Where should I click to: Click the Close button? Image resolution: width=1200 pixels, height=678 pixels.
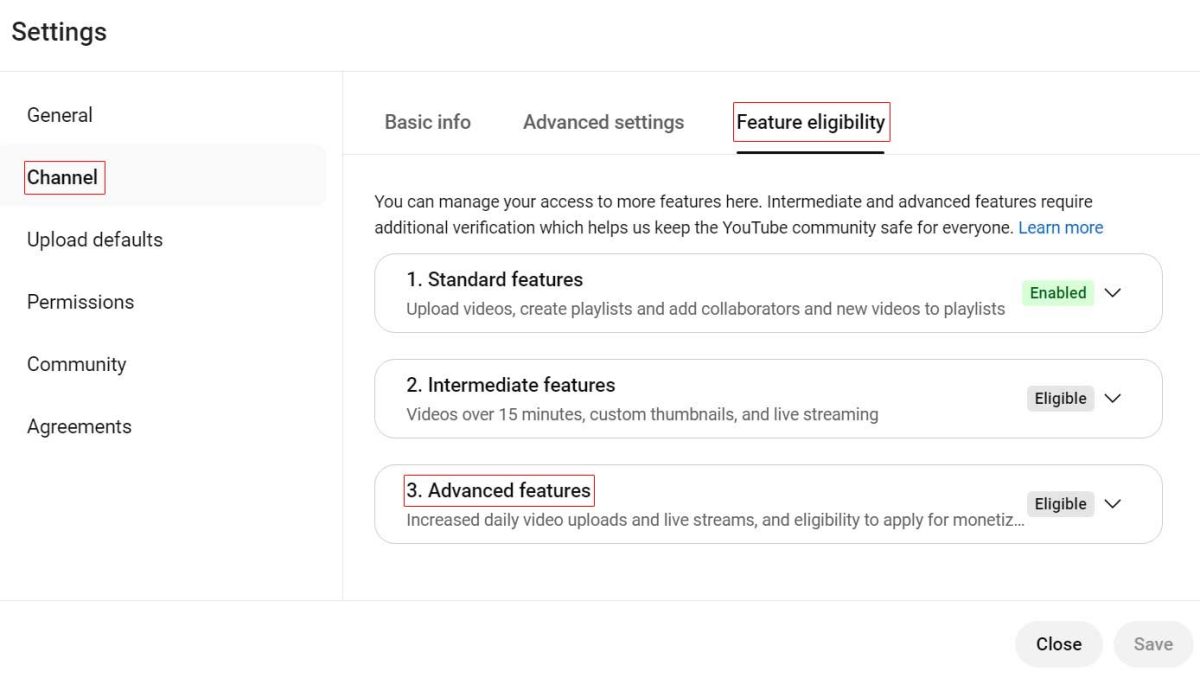tap(1059, 644)
